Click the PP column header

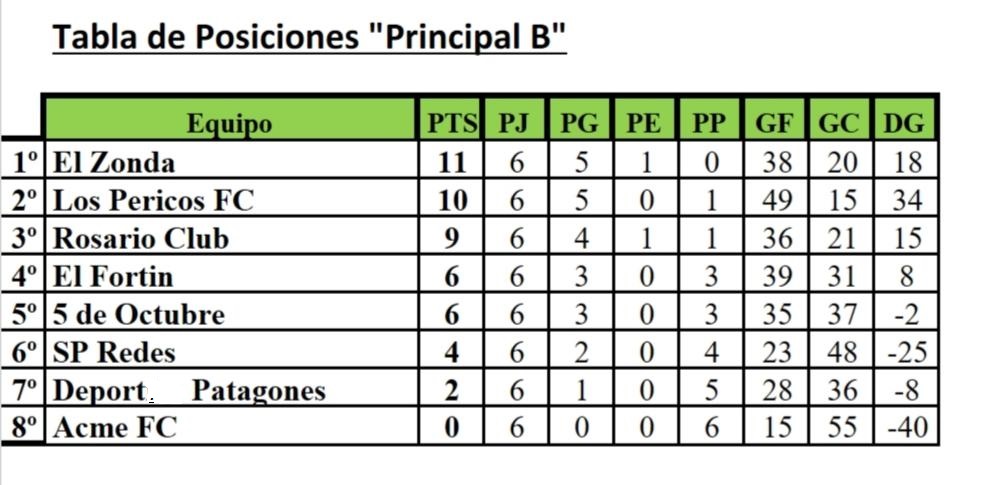coord(708,124)
